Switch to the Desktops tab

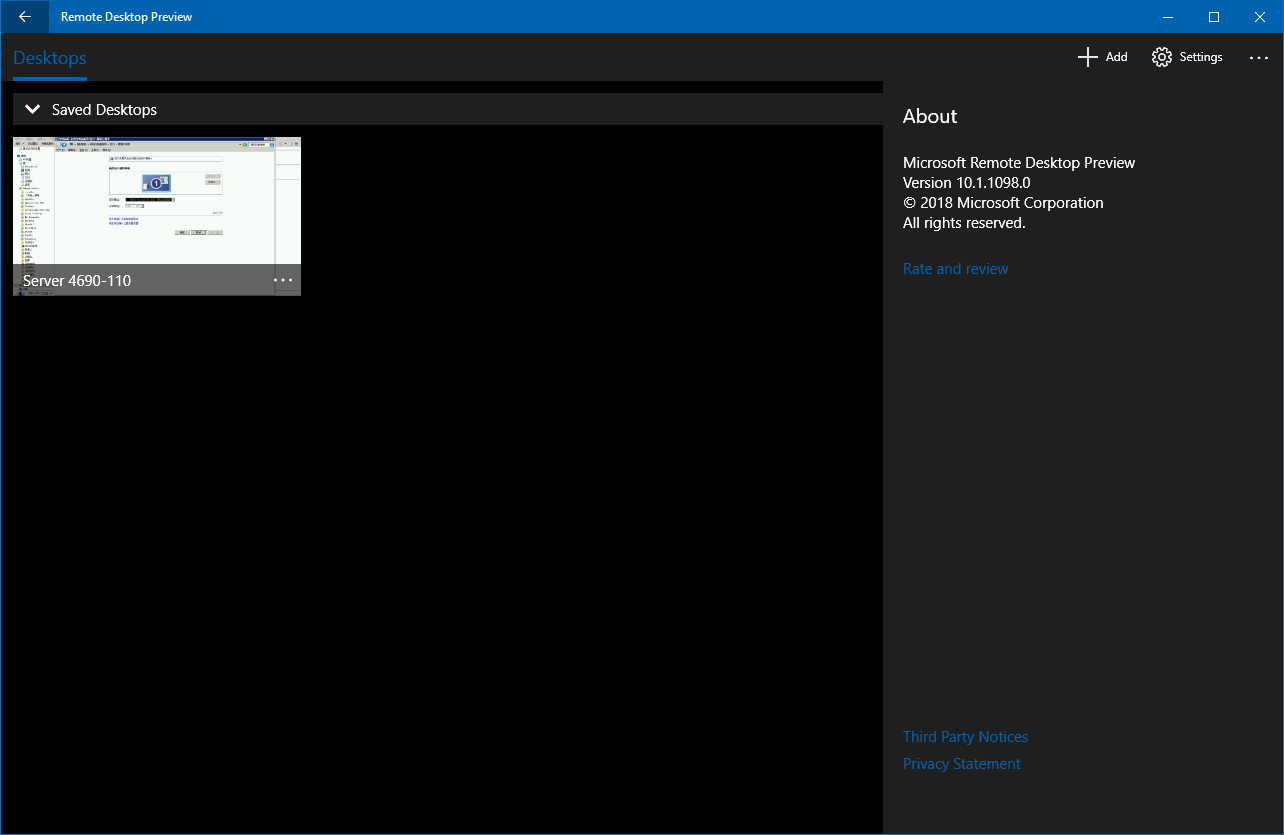[x=50, y=58]
